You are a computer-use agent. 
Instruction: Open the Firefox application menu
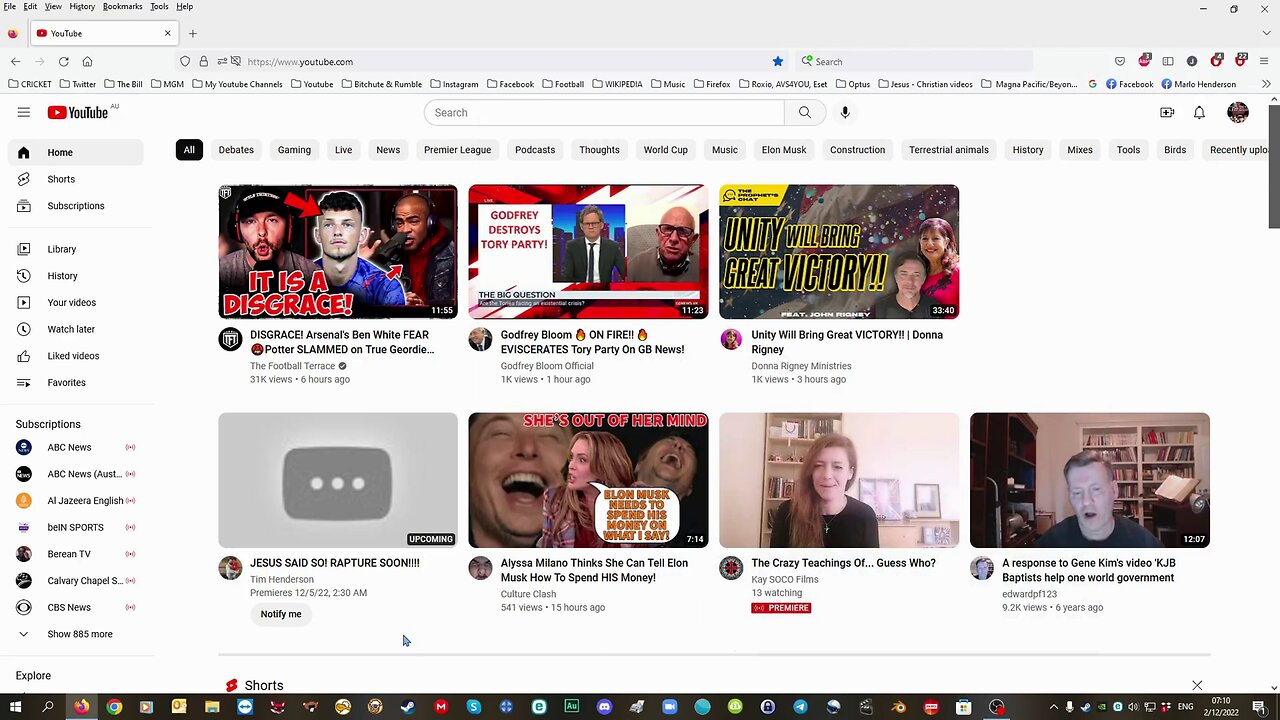pyautogui.click(x=1265, y=62)
